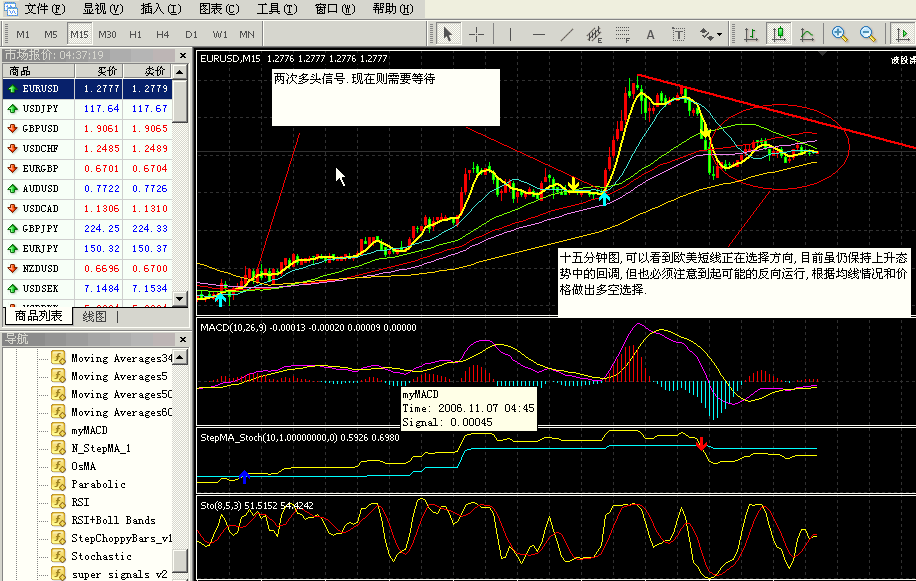The width and height of the screenshot is (916, 581).
Task: Close the navigator panel
Action: [183, 339]
